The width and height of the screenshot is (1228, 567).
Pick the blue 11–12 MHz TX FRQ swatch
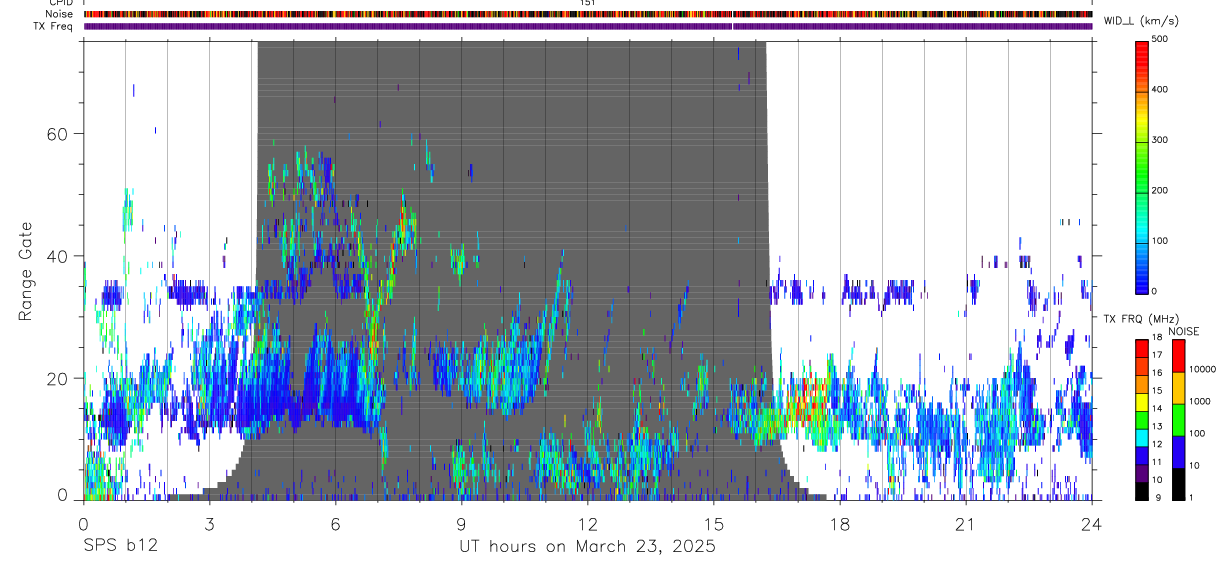click(1141, 454)
